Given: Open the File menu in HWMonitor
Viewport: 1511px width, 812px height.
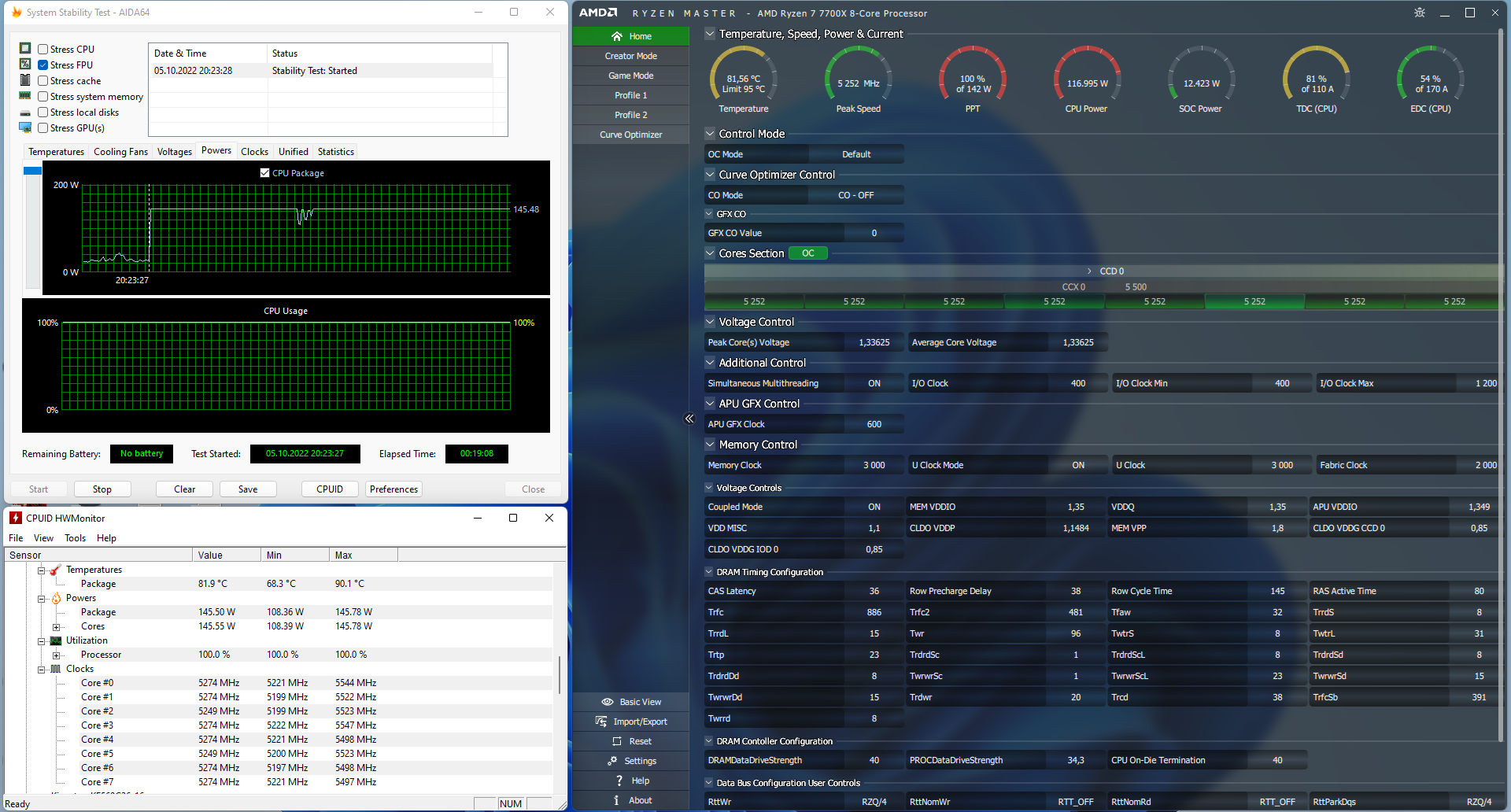Looking at the screenshot, I should [16, 538].
